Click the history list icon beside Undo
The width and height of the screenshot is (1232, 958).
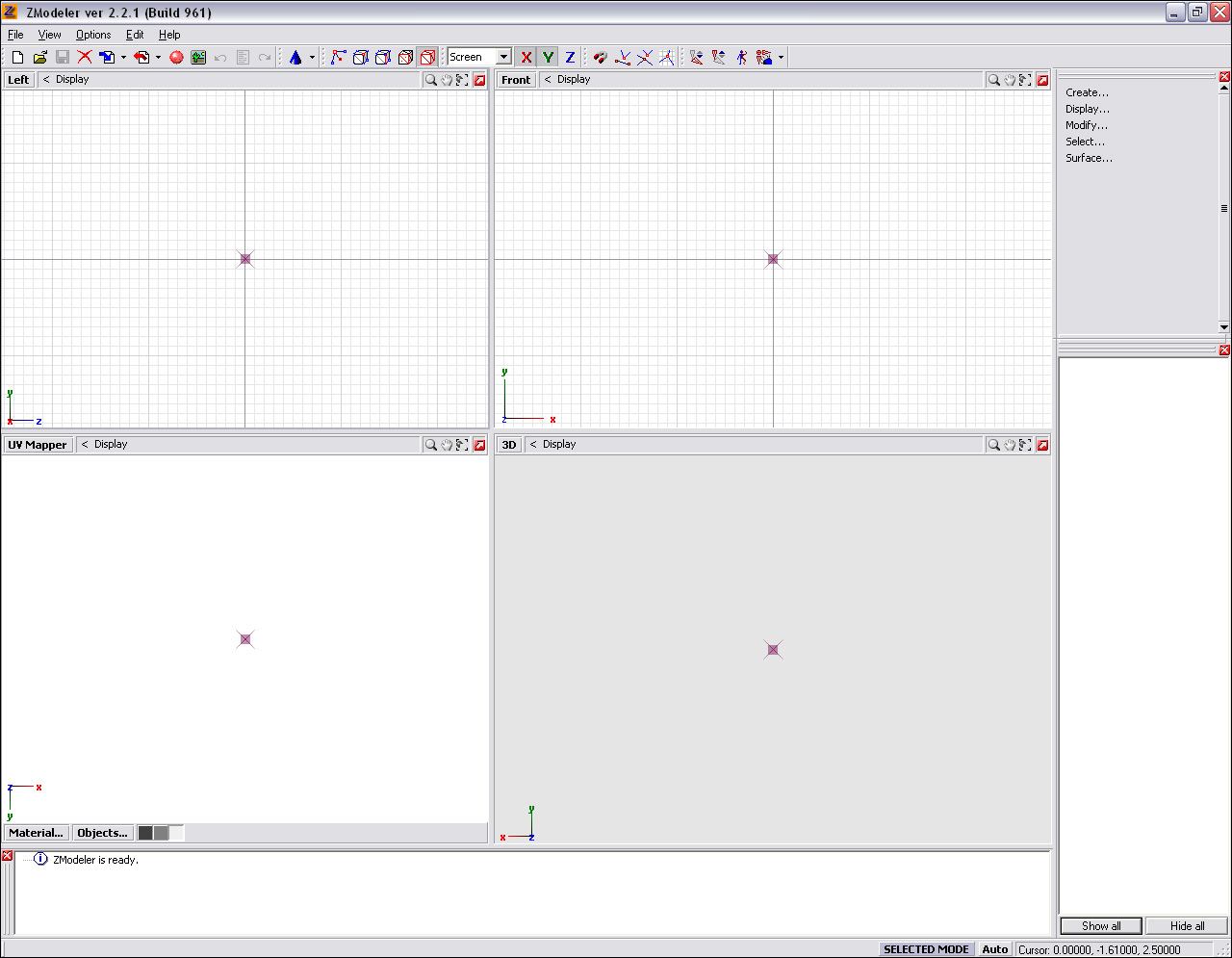[243, 57]
